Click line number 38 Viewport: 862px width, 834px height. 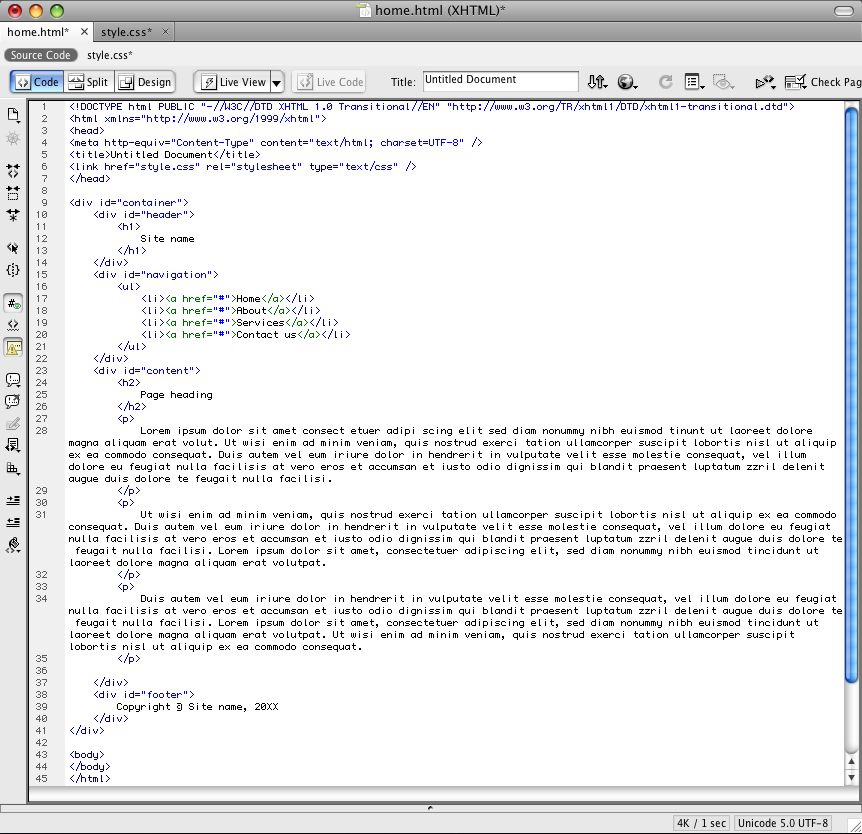pyautogui.click(x=42, y=694)
